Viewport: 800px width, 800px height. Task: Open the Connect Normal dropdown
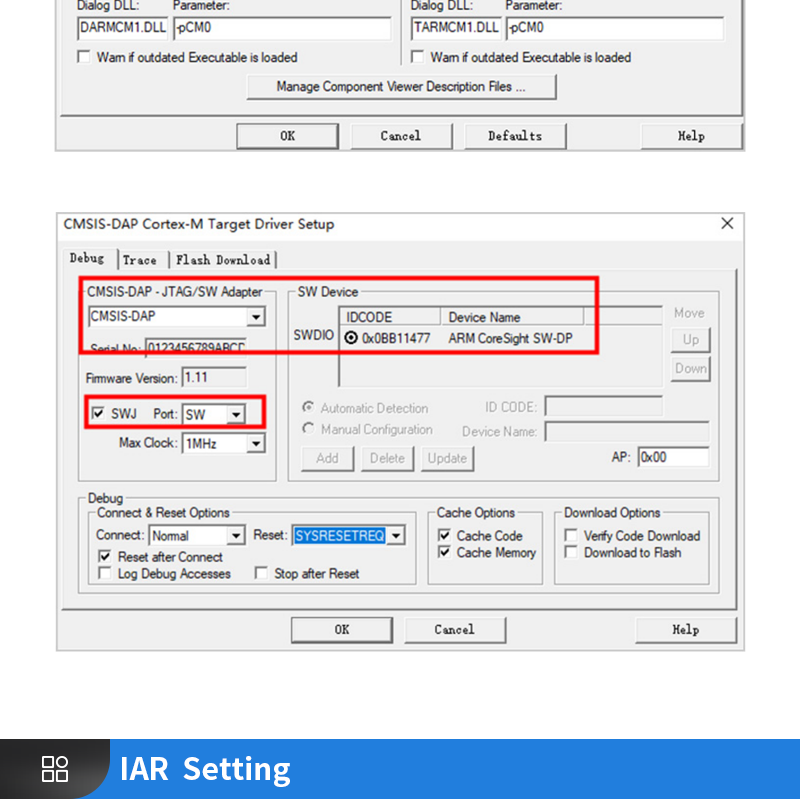(x=235, y=536)
